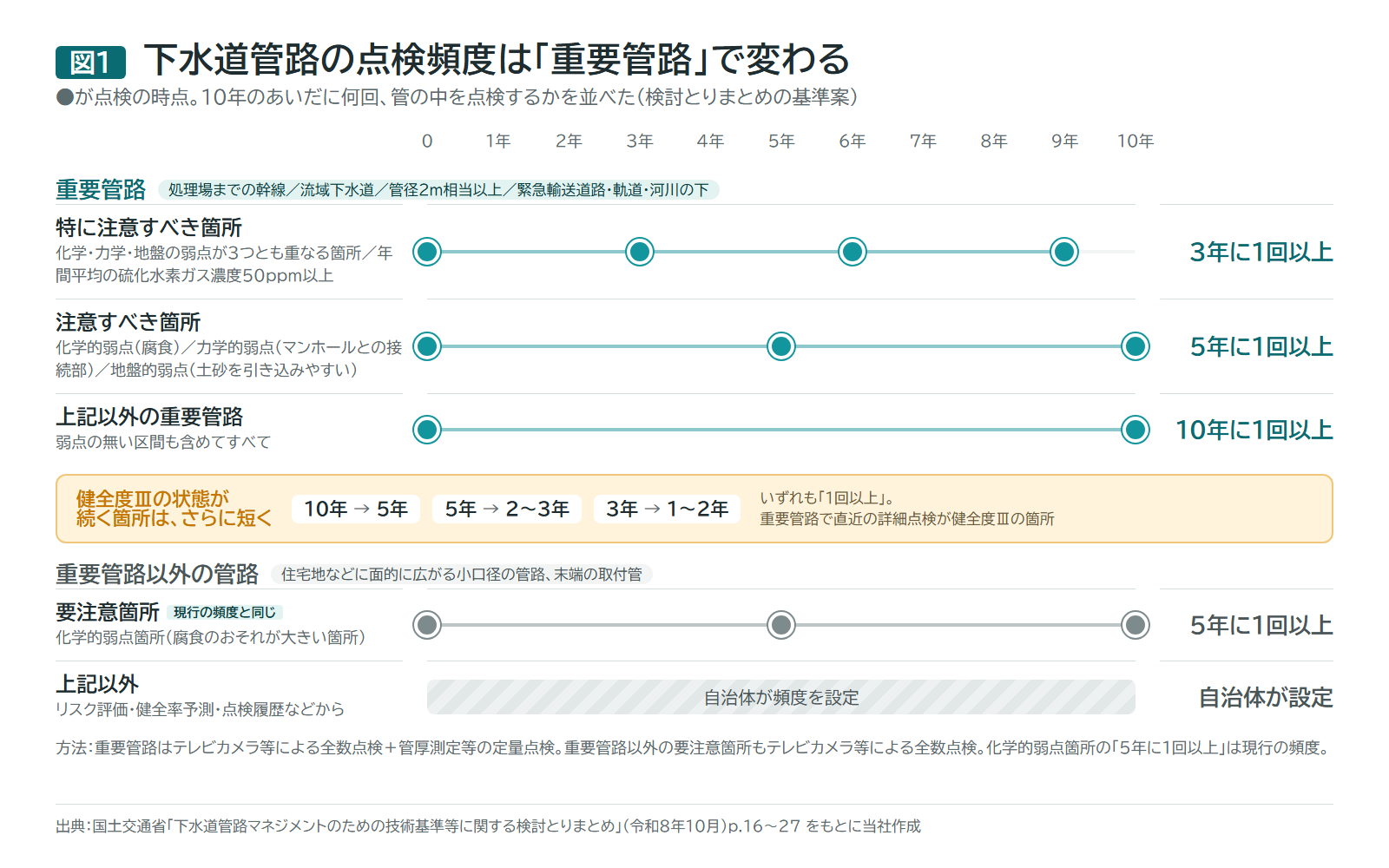
Task: Click the 3年 dot in 特に注意すべき箇所 row
Action: pyautogui.click(x=640, y=252)
